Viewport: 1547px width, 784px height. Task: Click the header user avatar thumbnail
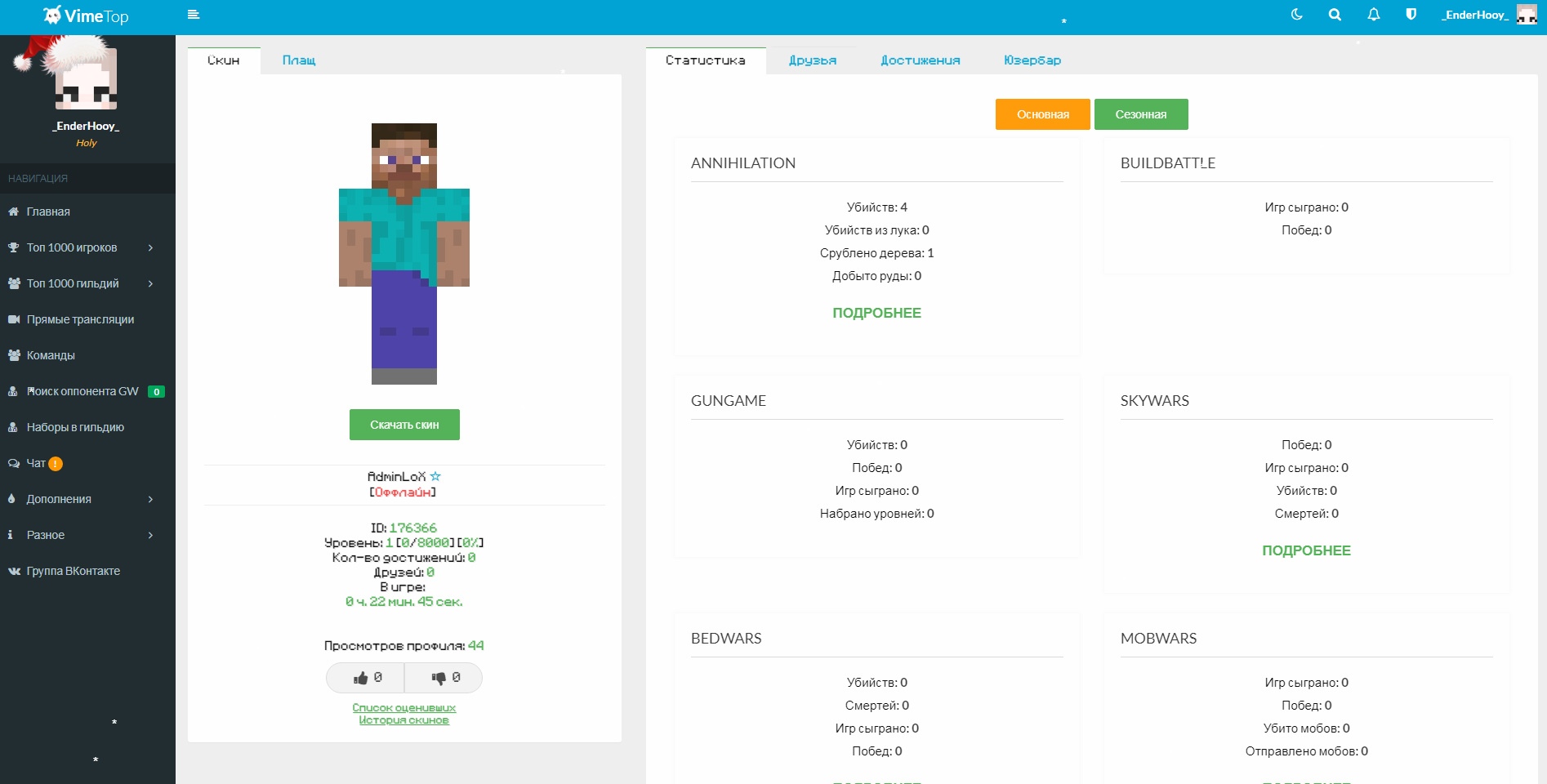click(x=1527, y=15)
